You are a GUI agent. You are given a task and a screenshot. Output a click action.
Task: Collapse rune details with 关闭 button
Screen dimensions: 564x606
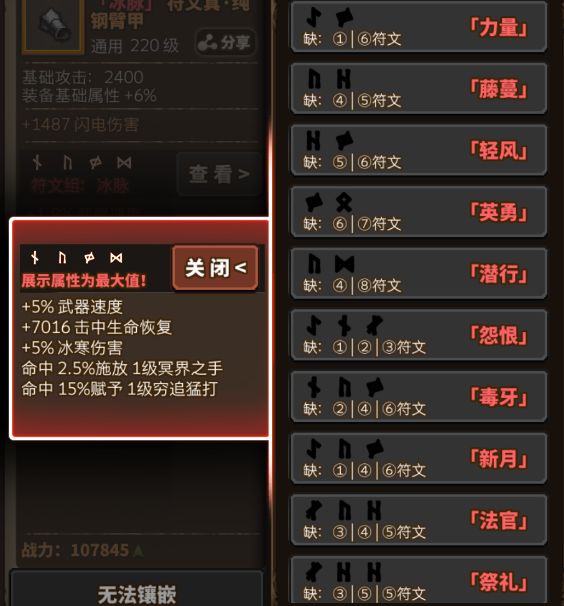[x=215, y=268]
